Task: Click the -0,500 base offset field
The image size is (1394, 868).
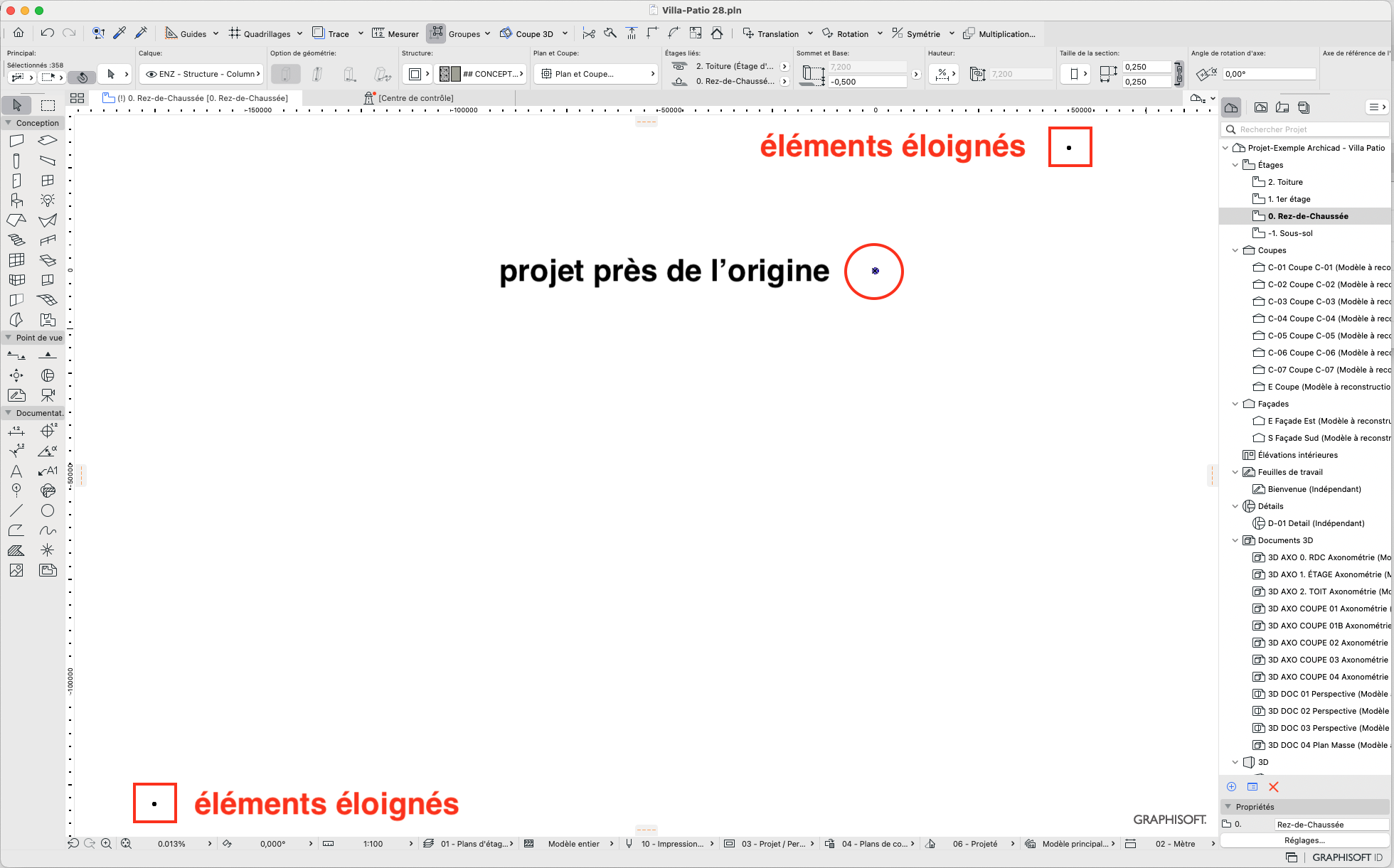Action: 868,82
